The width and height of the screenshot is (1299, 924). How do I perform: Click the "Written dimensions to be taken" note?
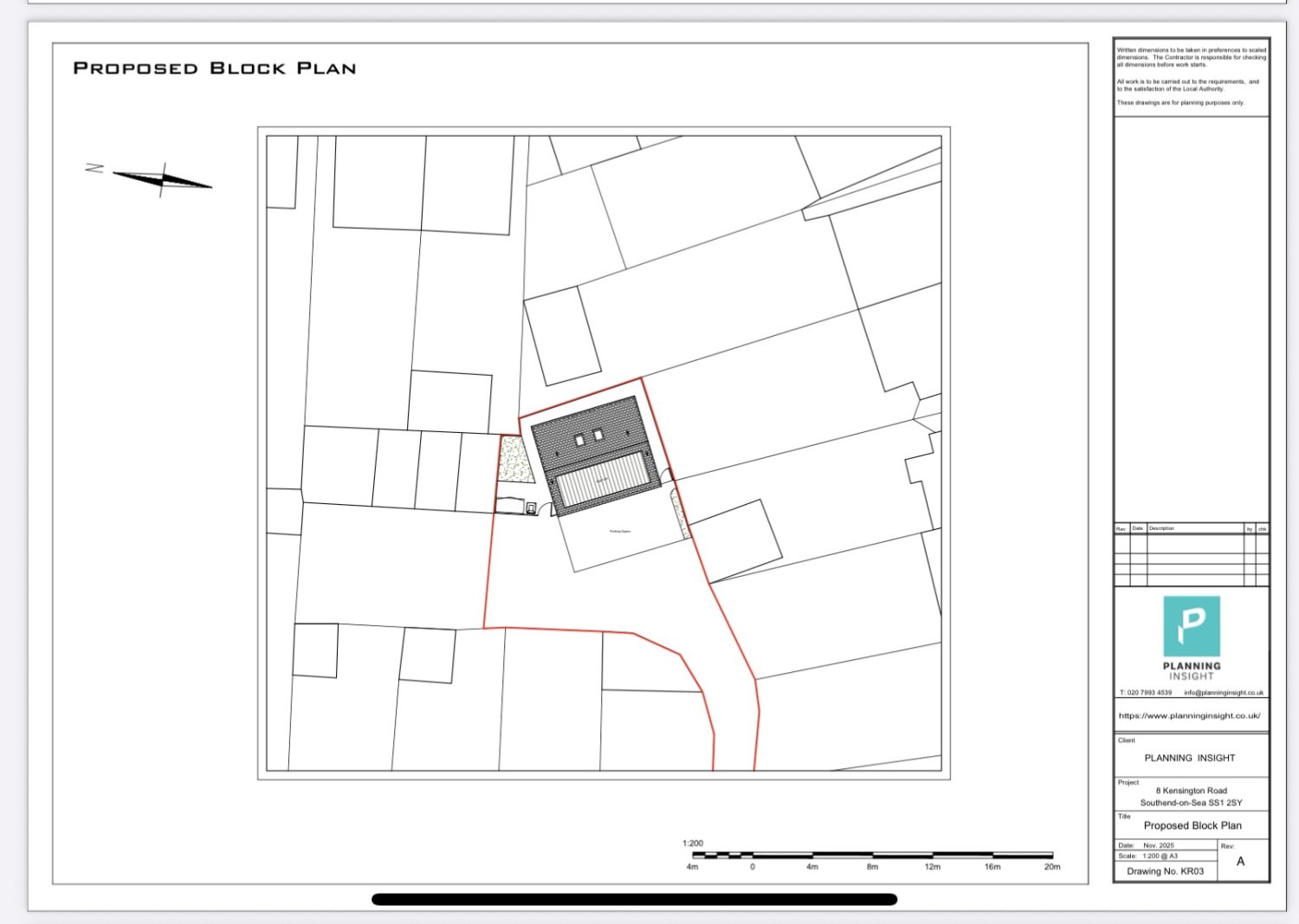tap(1191, 57)
